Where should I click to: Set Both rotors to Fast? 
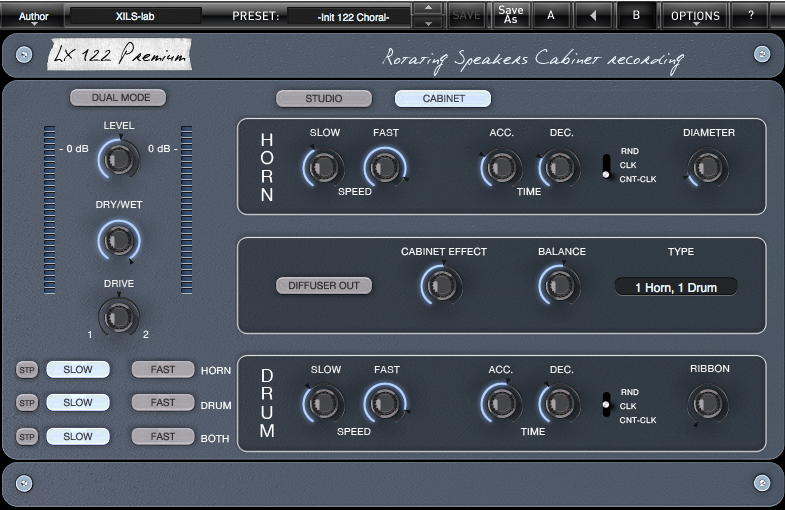pos(163,437)
